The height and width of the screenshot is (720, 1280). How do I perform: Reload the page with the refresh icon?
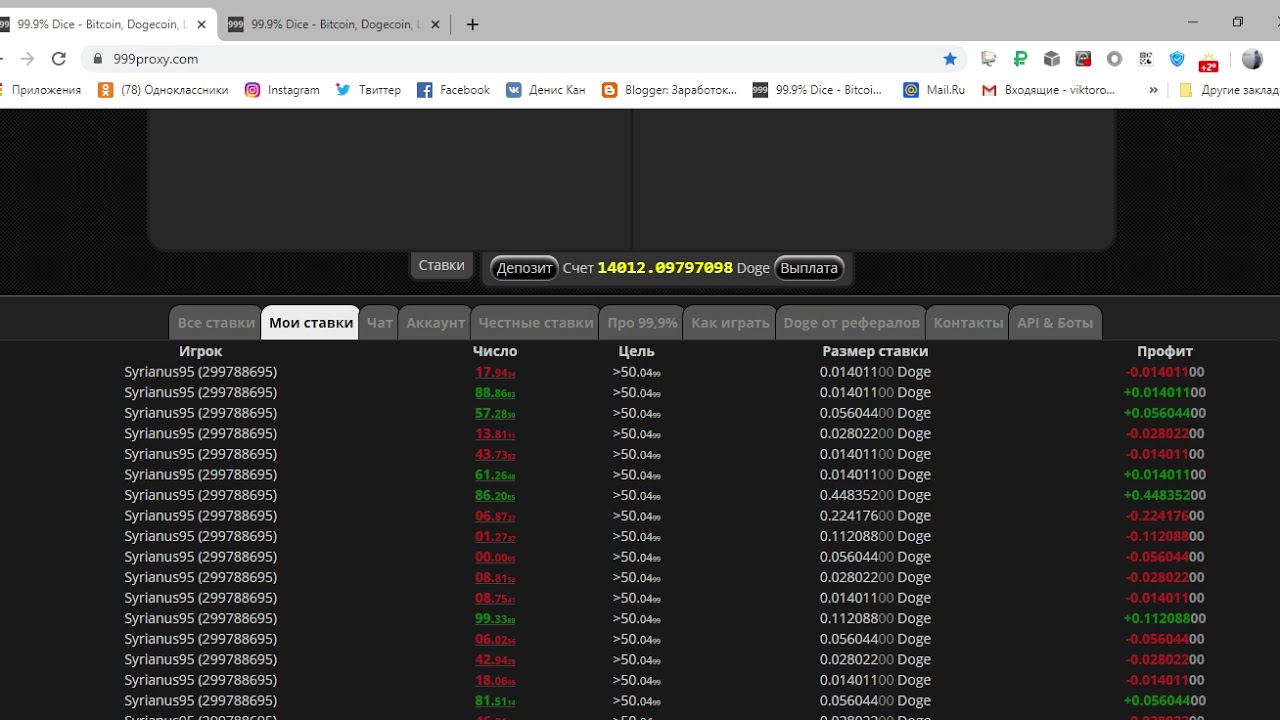59,59
